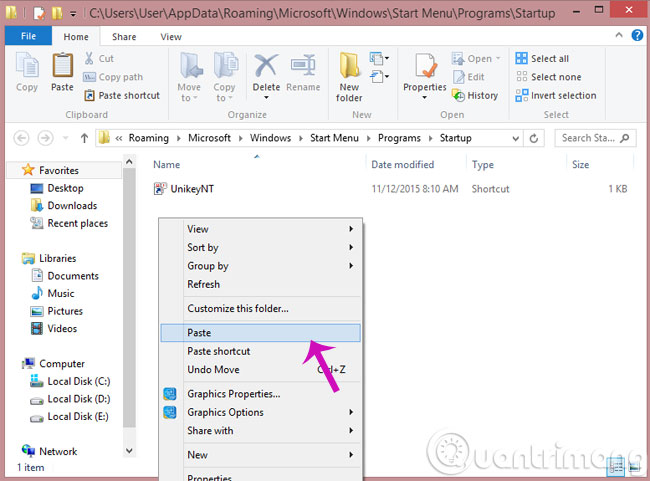This screenshot has width=650, height=481.
Task: Switch to the Home ribbon tab
Action: click(76, 37)
